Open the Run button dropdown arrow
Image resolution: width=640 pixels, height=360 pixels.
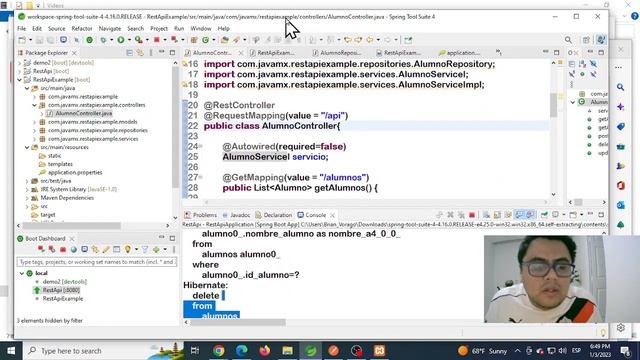129,40
